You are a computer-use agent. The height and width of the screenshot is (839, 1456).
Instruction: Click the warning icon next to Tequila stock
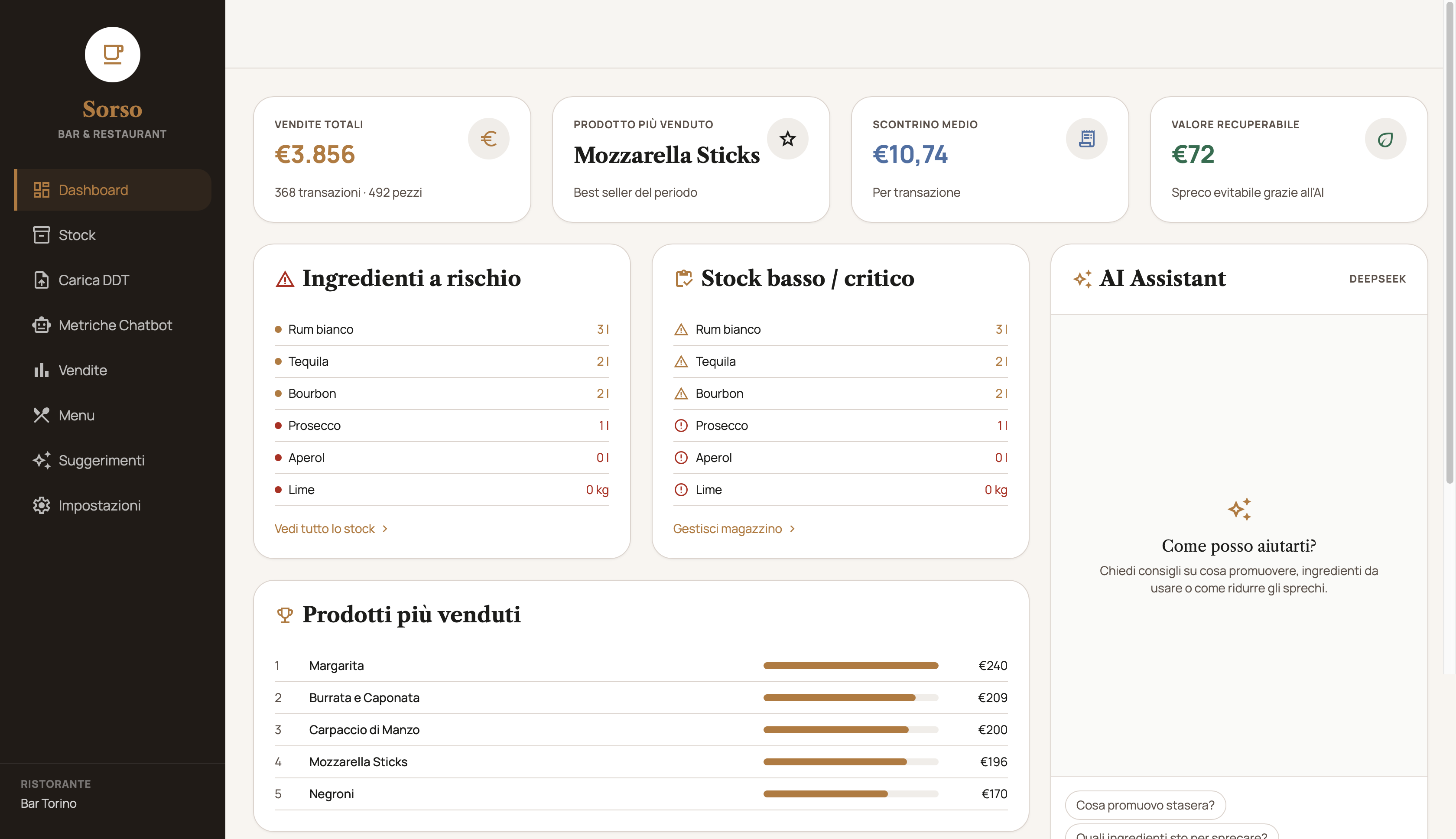coord(680,361)
